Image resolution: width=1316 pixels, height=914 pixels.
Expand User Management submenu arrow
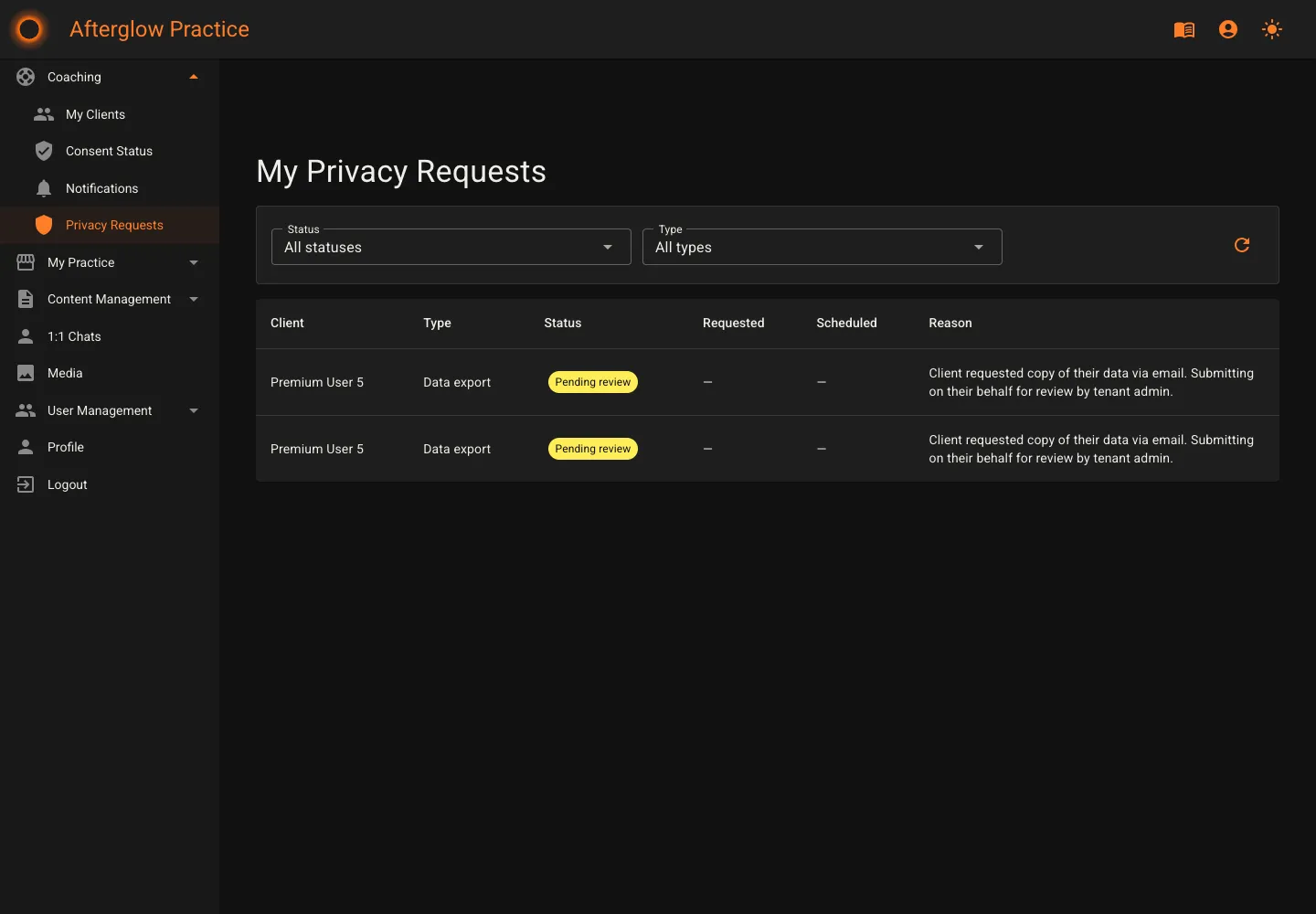pos(194,410)
